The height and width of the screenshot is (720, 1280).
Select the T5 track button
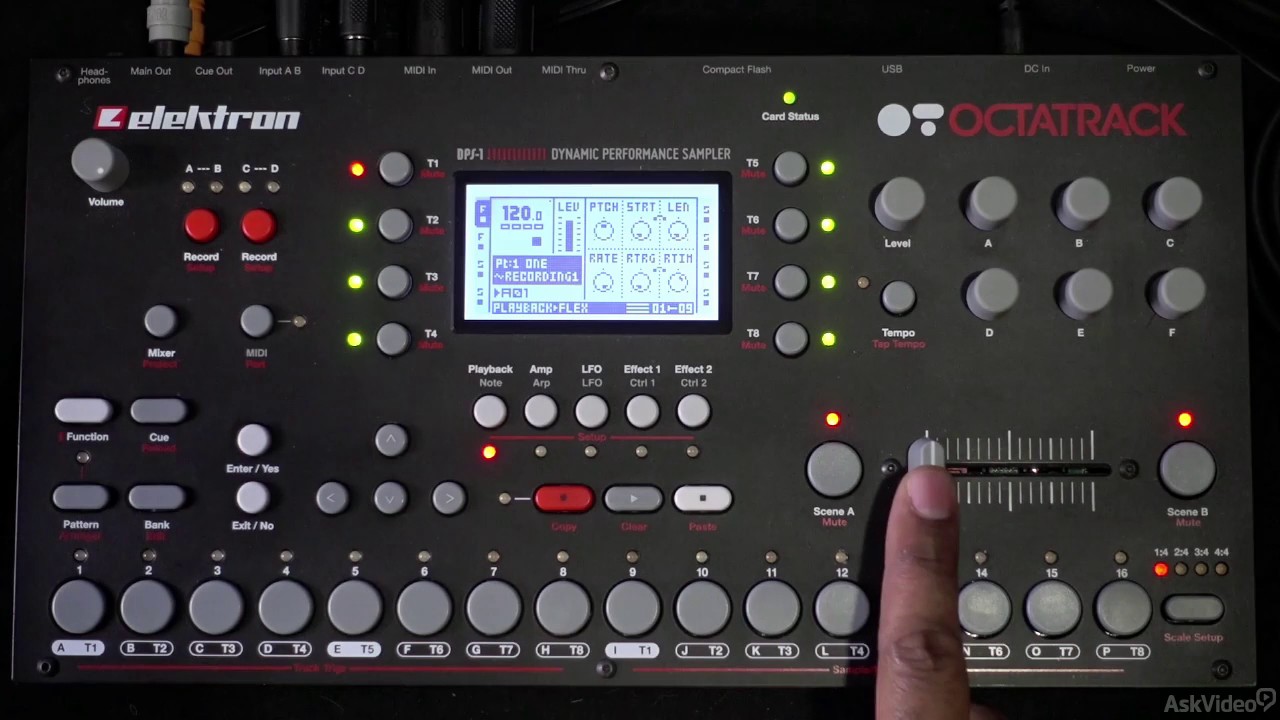[790, 168]
